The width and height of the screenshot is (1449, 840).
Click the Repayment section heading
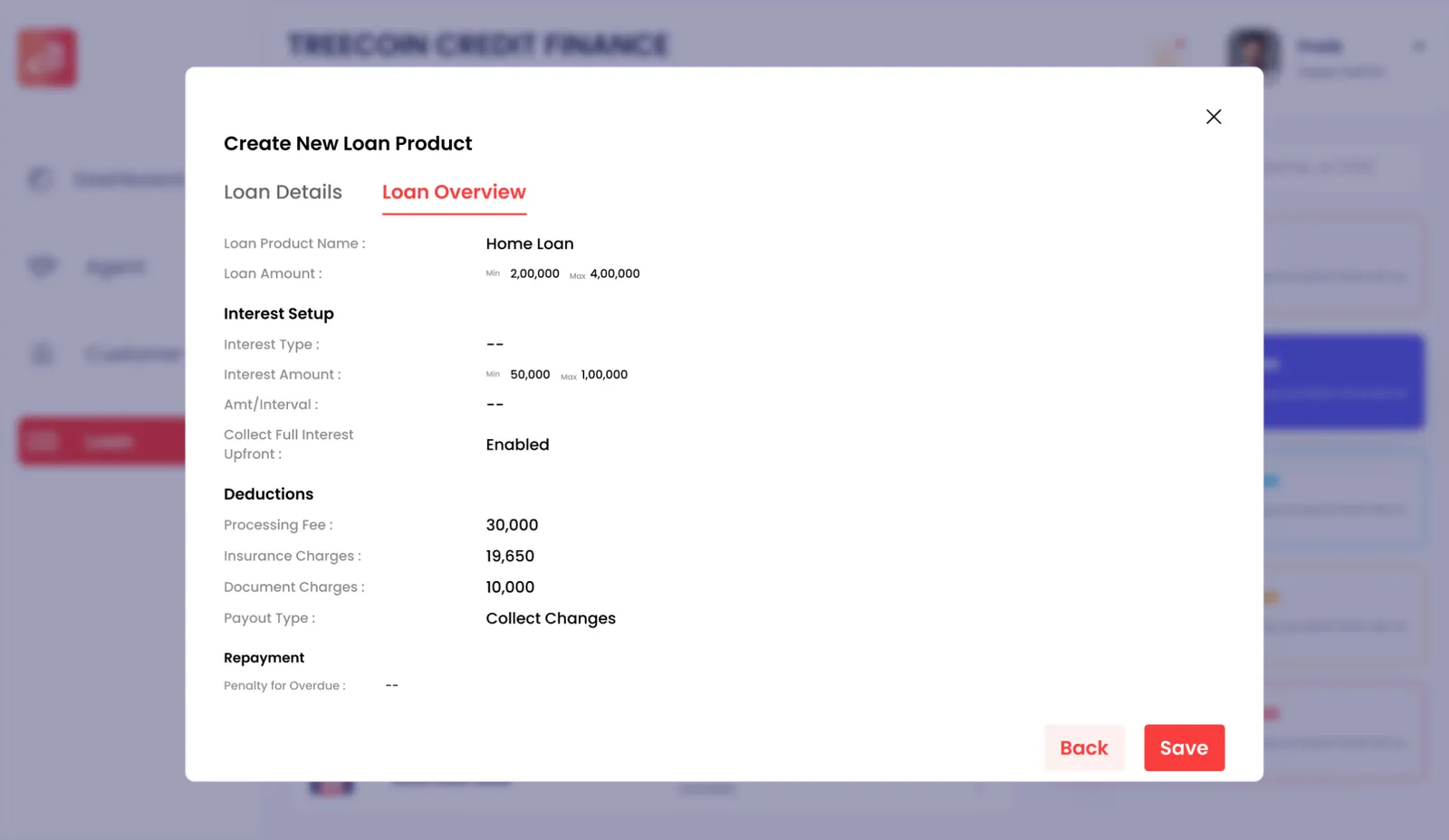point(264,657)
